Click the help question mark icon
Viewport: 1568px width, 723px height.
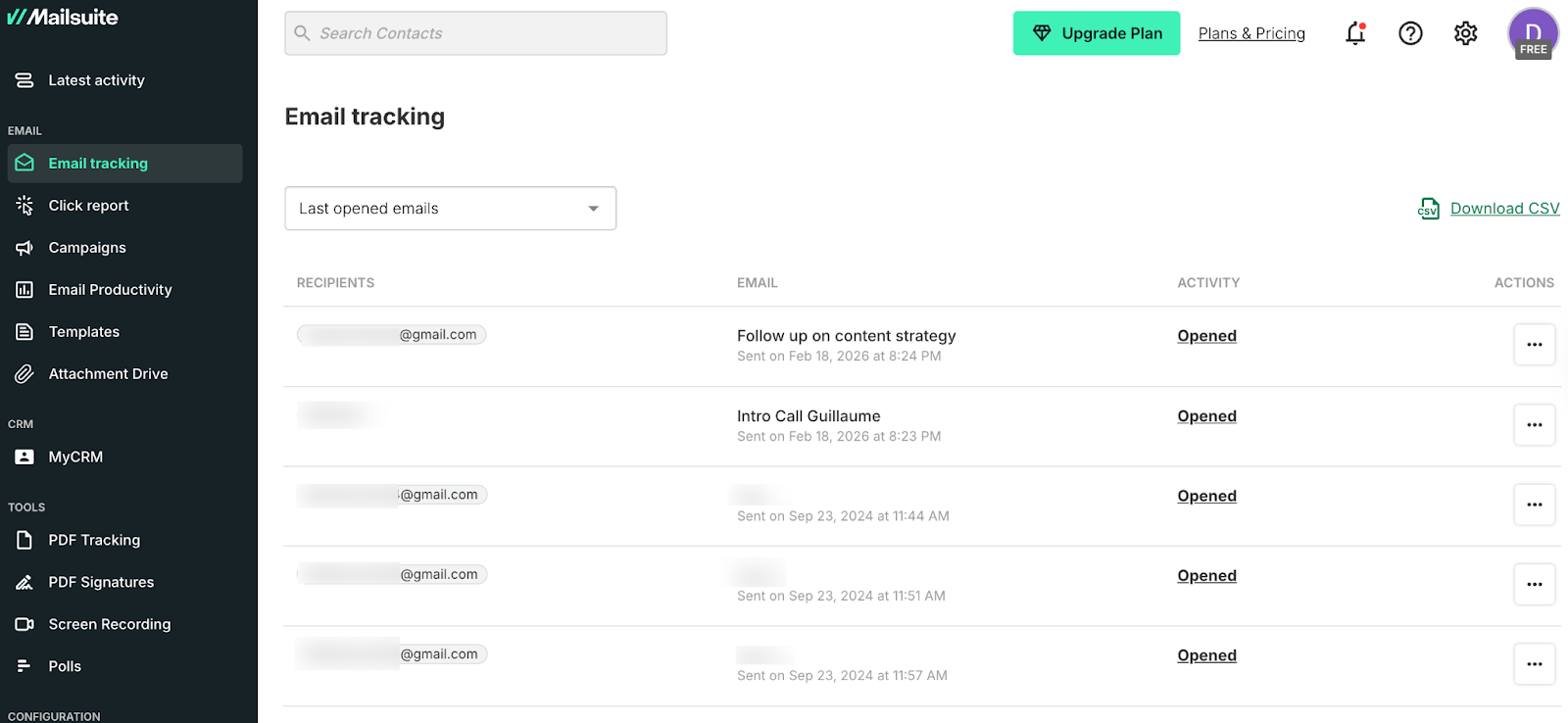[x=1410, y=33]
